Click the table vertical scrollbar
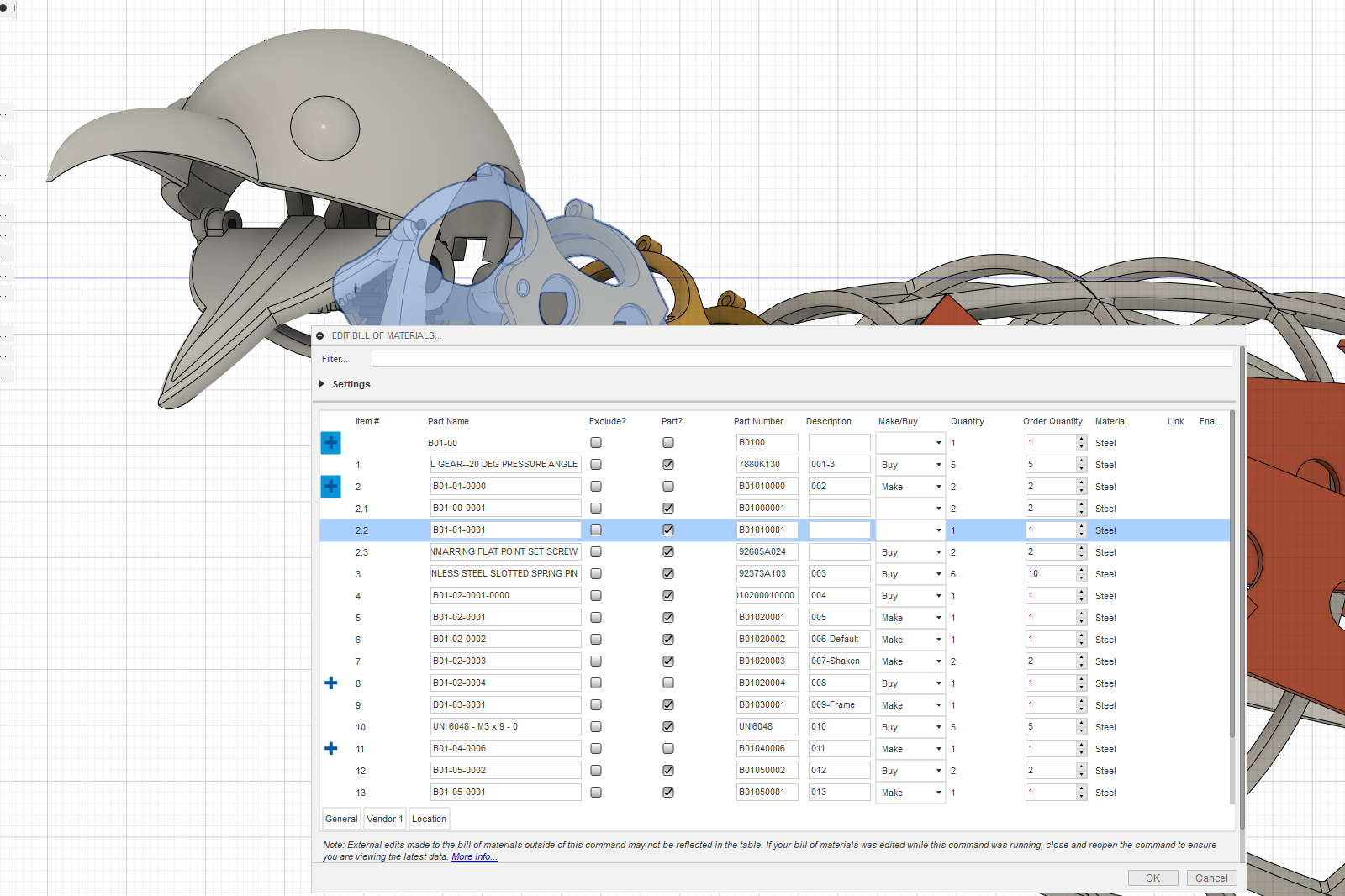Image resolution: width=1345 pixels, height=896 pixels. coord(1232,572)
